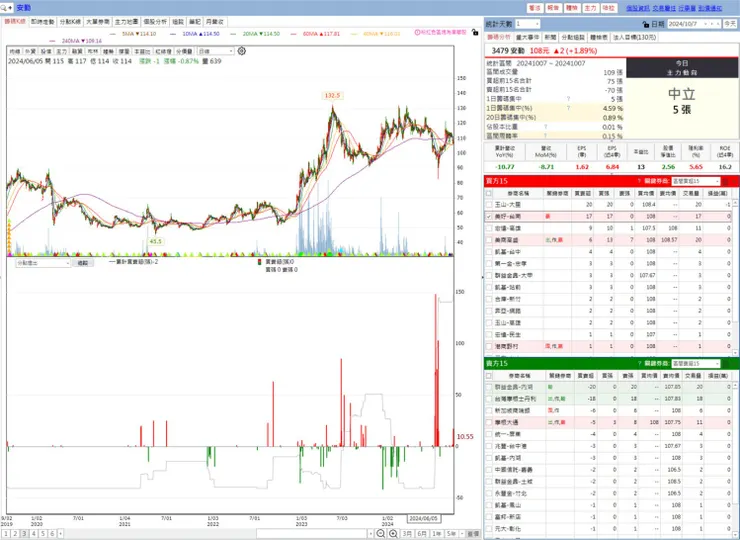Viewport: 740px width, 540px height.
Task: Click the 60MA legend color line
Action: pyautogui.click(x=294, y=34)
